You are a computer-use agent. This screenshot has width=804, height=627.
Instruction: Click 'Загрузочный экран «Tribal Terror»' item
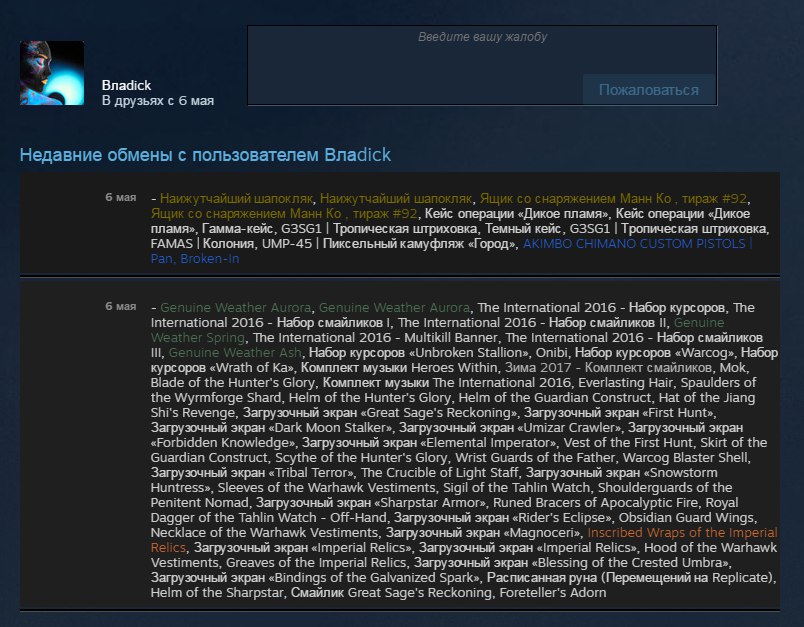(x=252, y=473)
